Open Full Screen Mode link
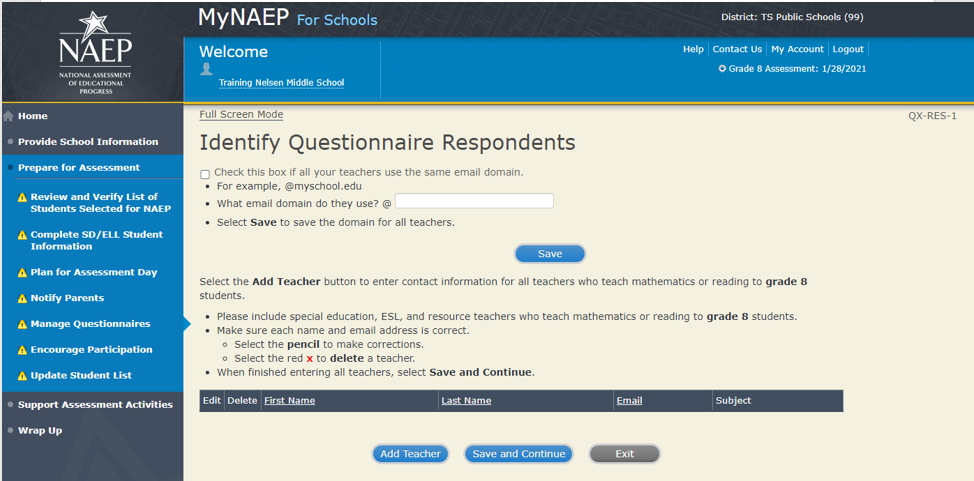This screenshot has width=974, height=481. [241, 115]
